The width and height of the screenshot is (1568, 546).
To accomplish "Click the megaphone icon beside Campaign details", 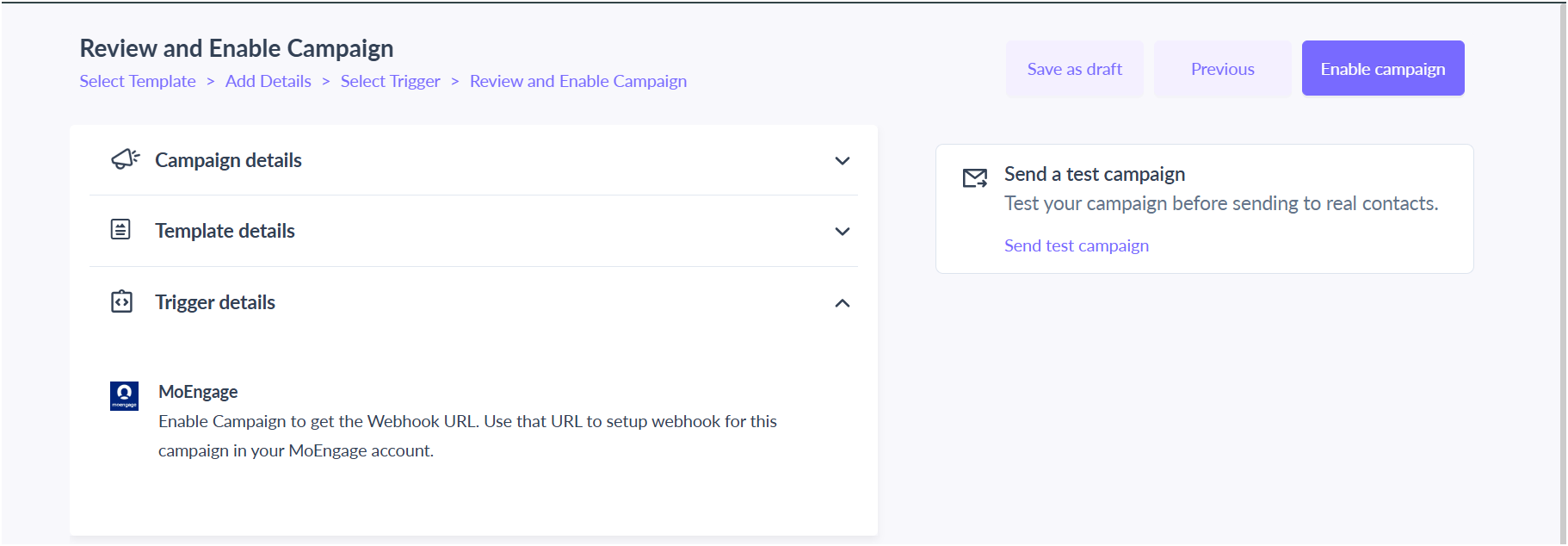I will click(125, 159).
